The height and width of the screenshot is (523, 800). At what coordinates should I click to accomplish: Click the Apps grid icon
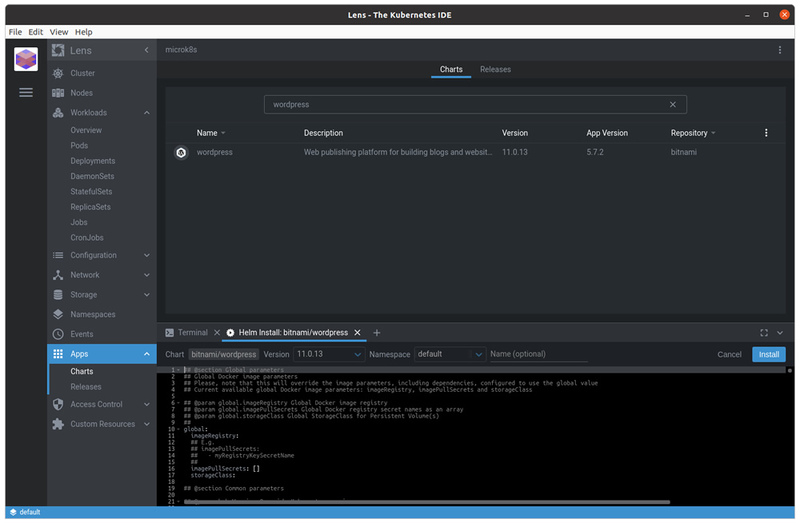tap(58, 354)
